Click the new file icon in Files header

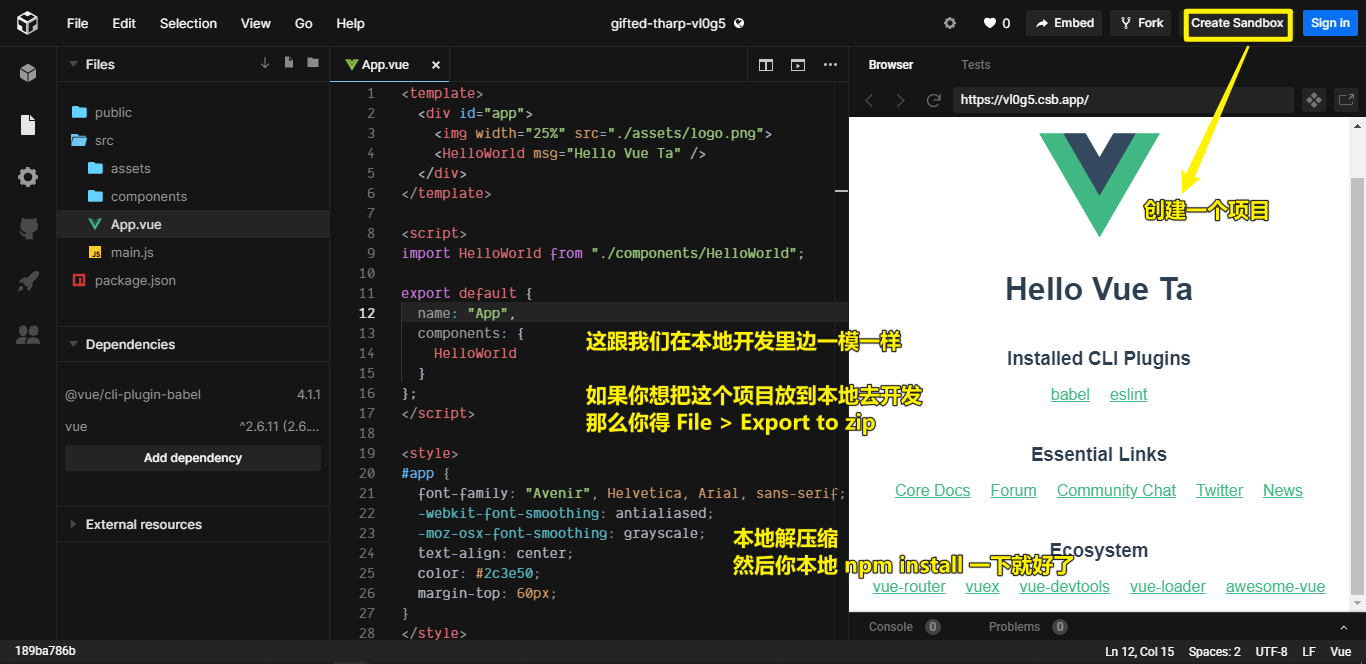[289, 63]
